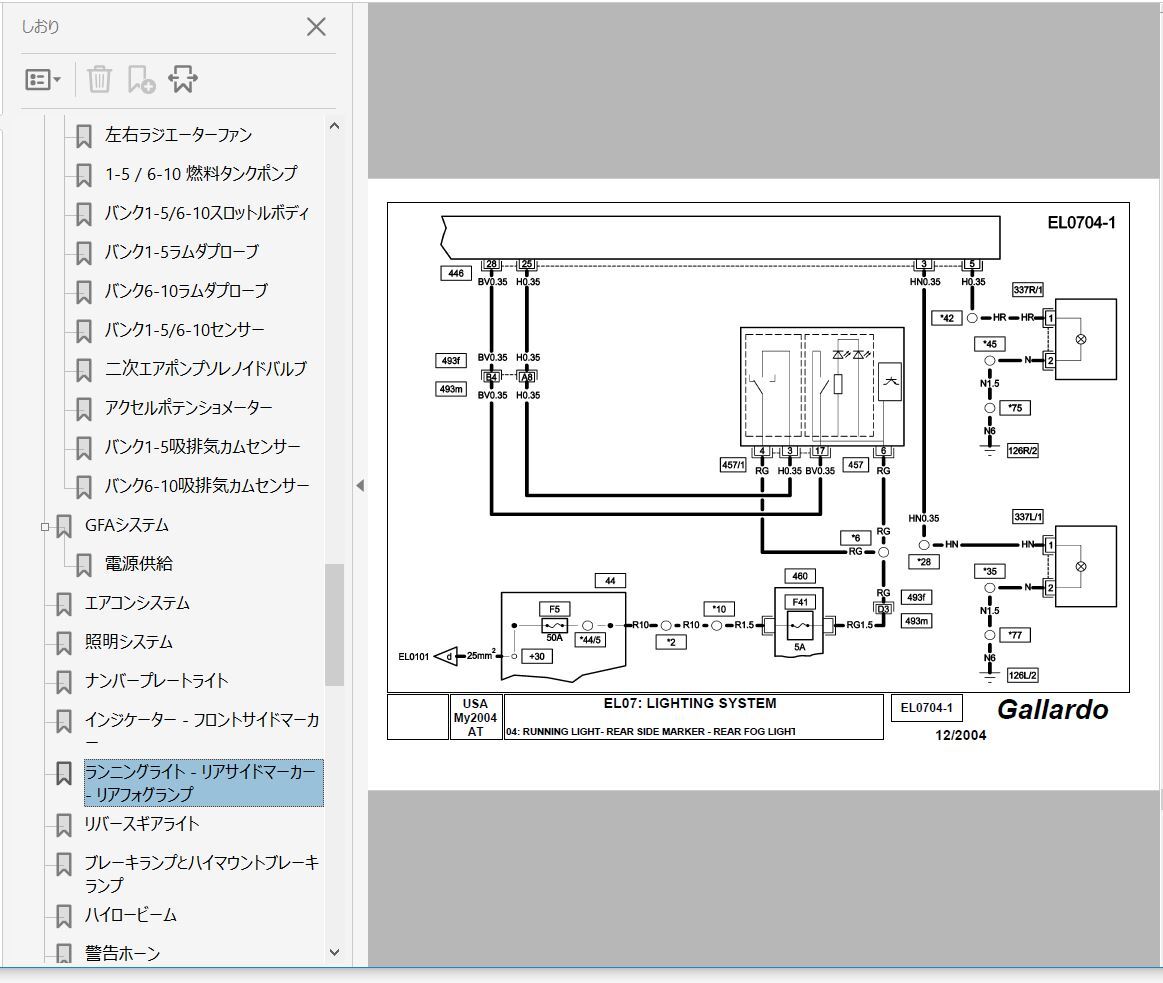Click the F41 fuse label in the diagram
The width and height of the screenshot is (1163, 983).
pyautogui.click(x=800, y=602)
